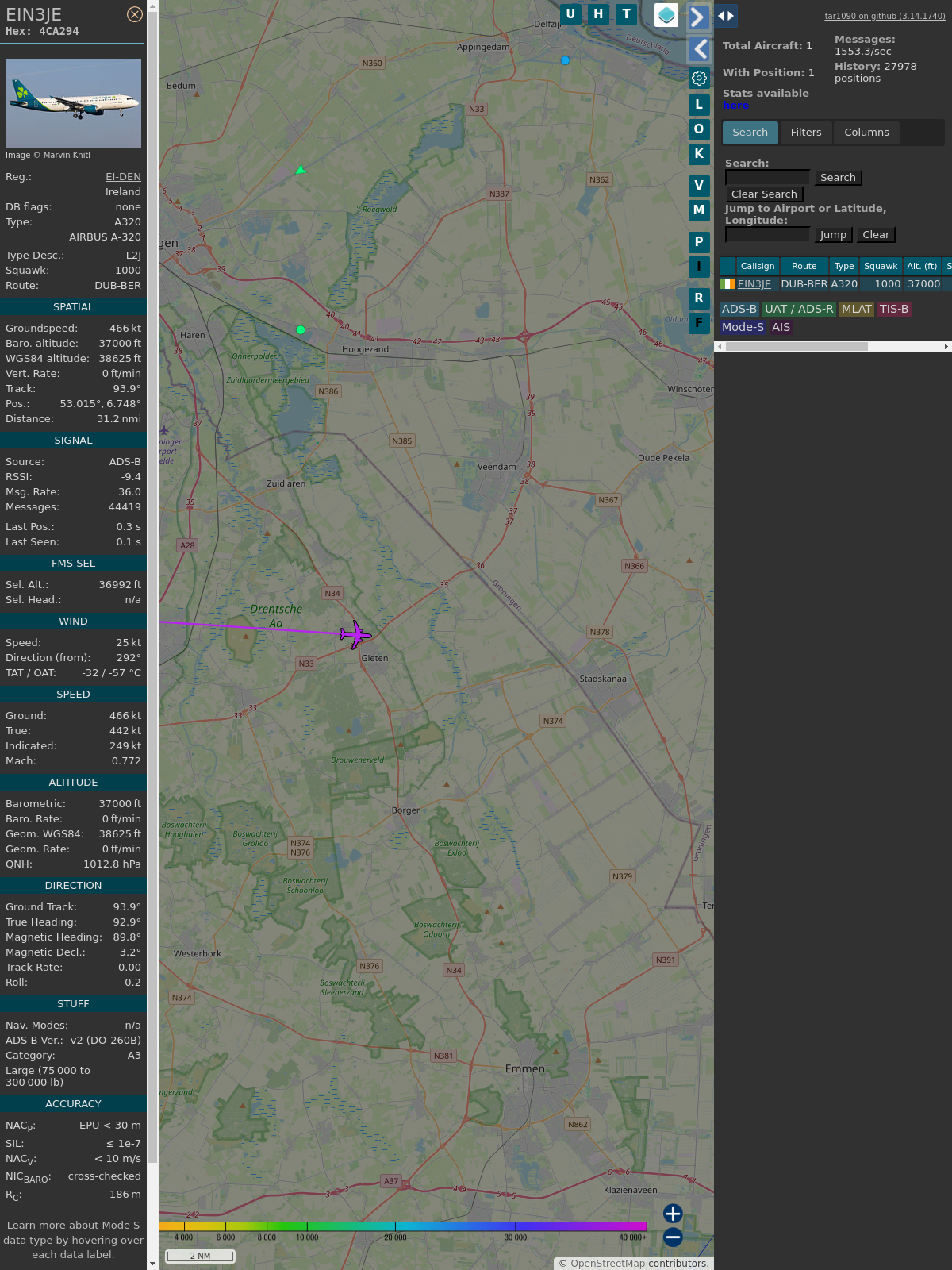Toggle the TIS-B source legend
Viewport: 952px width, 1270px height.
(x=894, y=310)
